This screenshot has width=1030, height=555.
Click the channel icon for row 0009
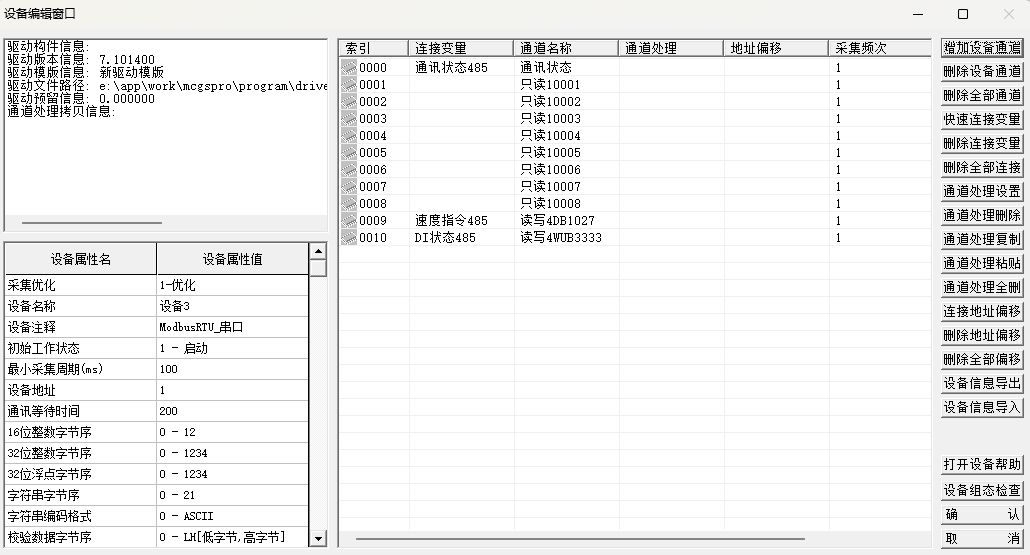coord(349,221)
